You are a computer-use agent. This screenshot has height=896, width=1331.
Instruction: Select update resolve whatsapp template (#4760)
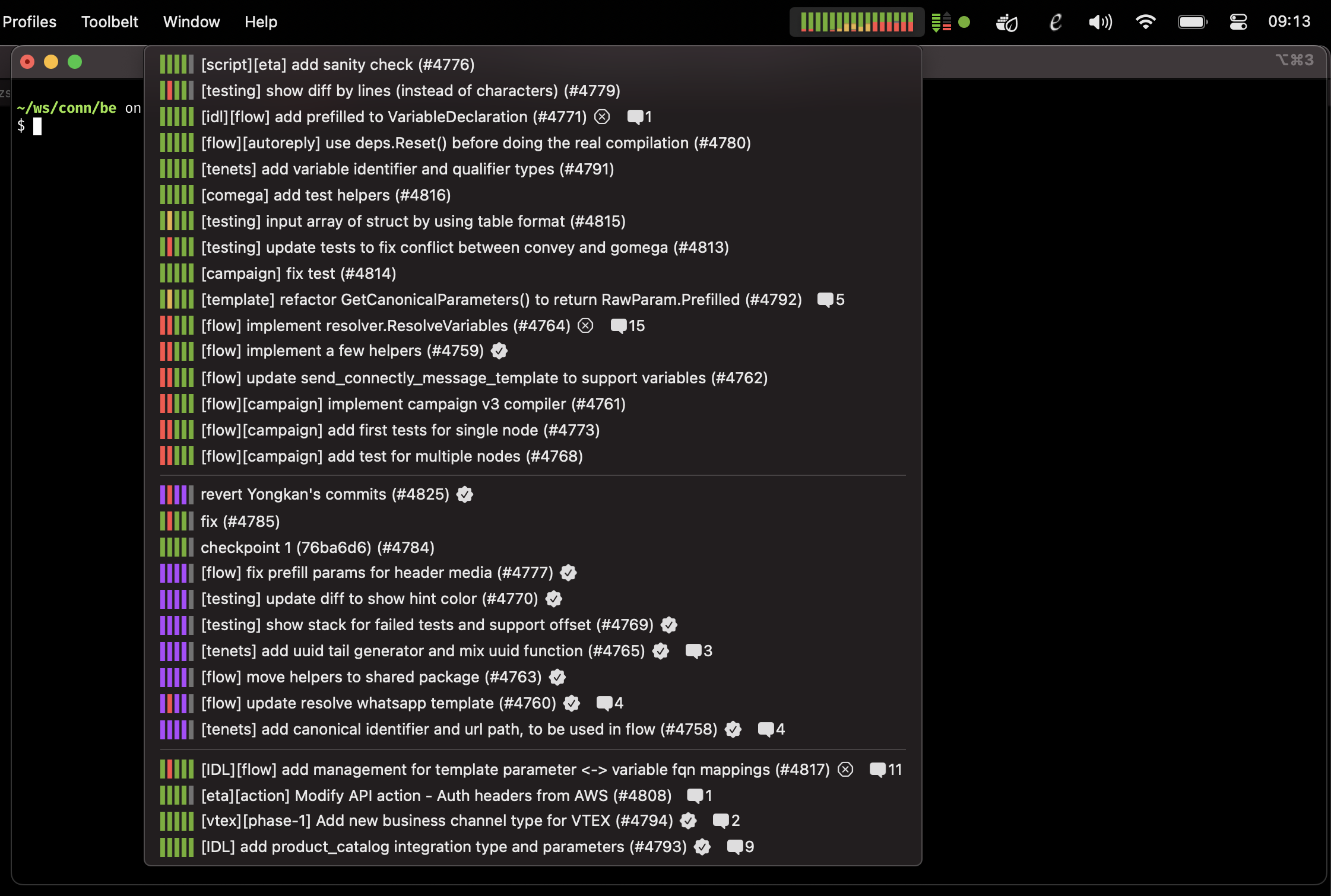click(x=533, y=703)
